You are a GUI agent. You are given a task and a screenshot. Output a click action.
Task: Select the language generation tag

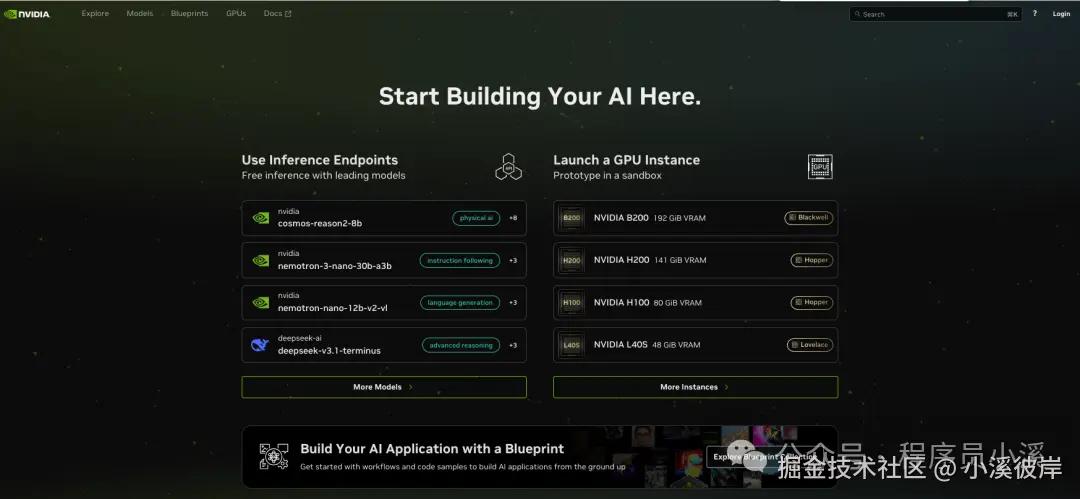point(460,303)
